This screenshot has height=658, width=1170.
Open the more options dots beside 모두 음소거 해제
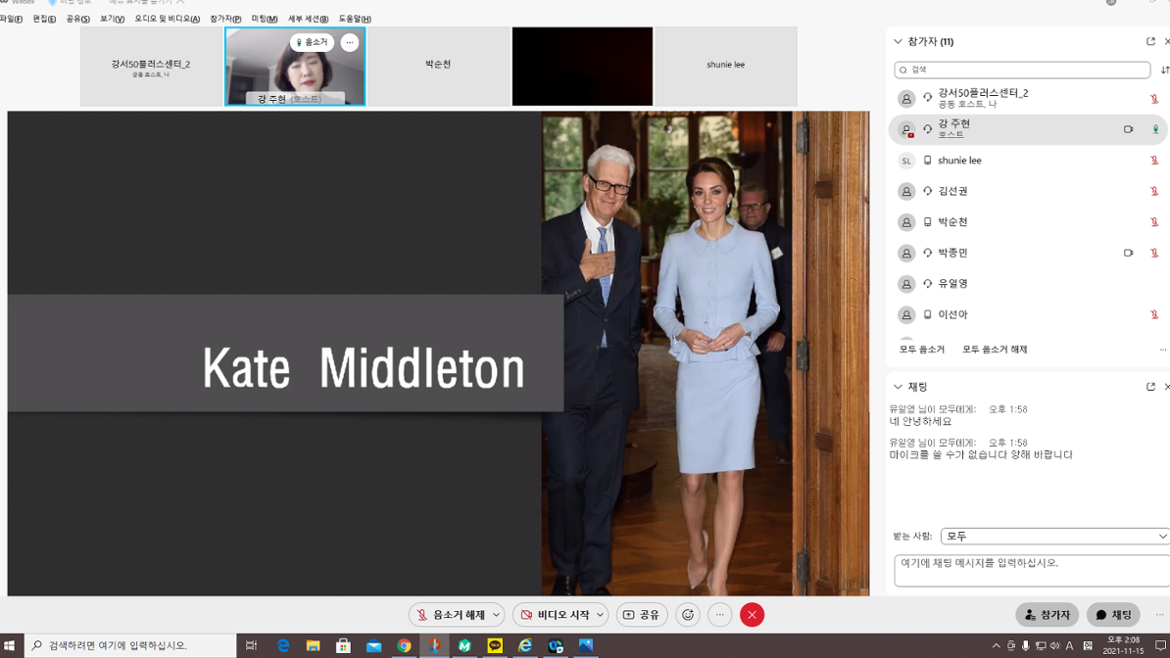point(1163,349)
